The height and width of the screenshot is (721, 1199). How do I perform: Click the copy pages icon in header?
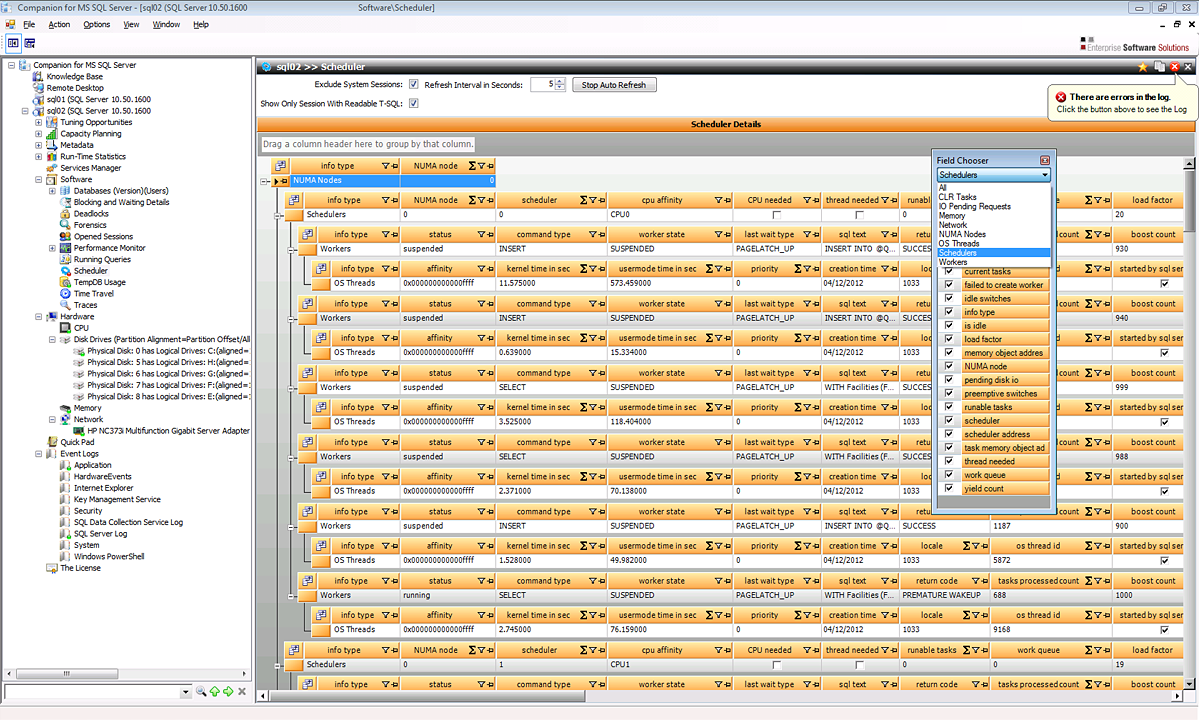pyautogui.click(x=1159, y=67)
